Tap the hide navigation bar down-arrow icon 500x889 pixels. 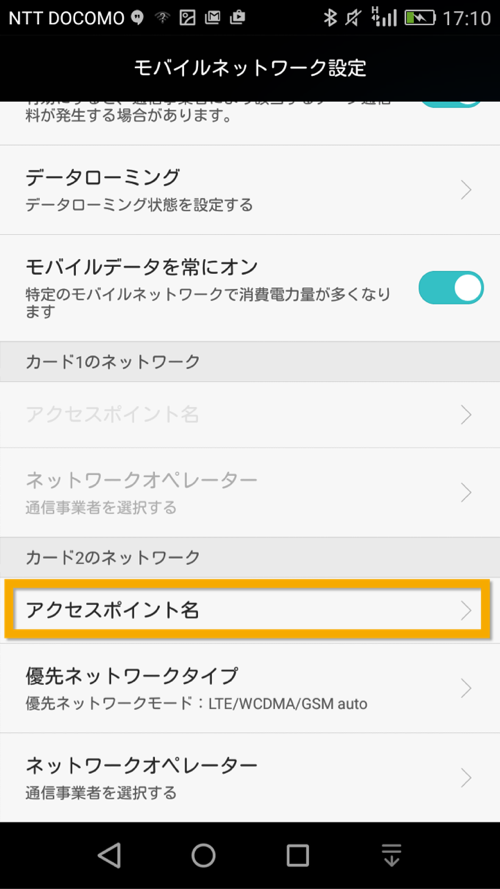391,854
